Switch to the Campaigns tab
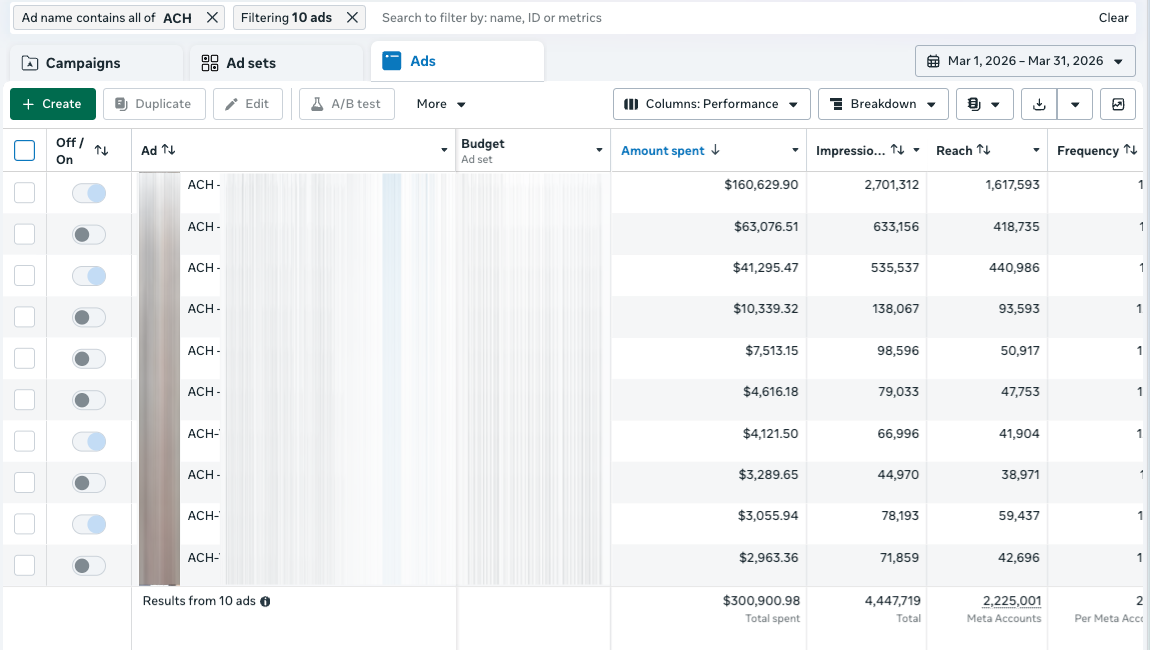This screenshot has height=650, width=1150. [96, 63]
